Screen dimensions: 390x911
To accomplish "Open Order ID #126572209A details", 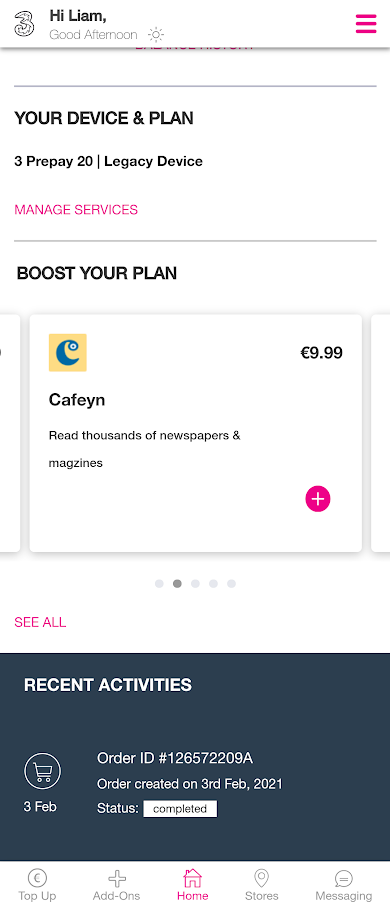I will pos(175,758).
